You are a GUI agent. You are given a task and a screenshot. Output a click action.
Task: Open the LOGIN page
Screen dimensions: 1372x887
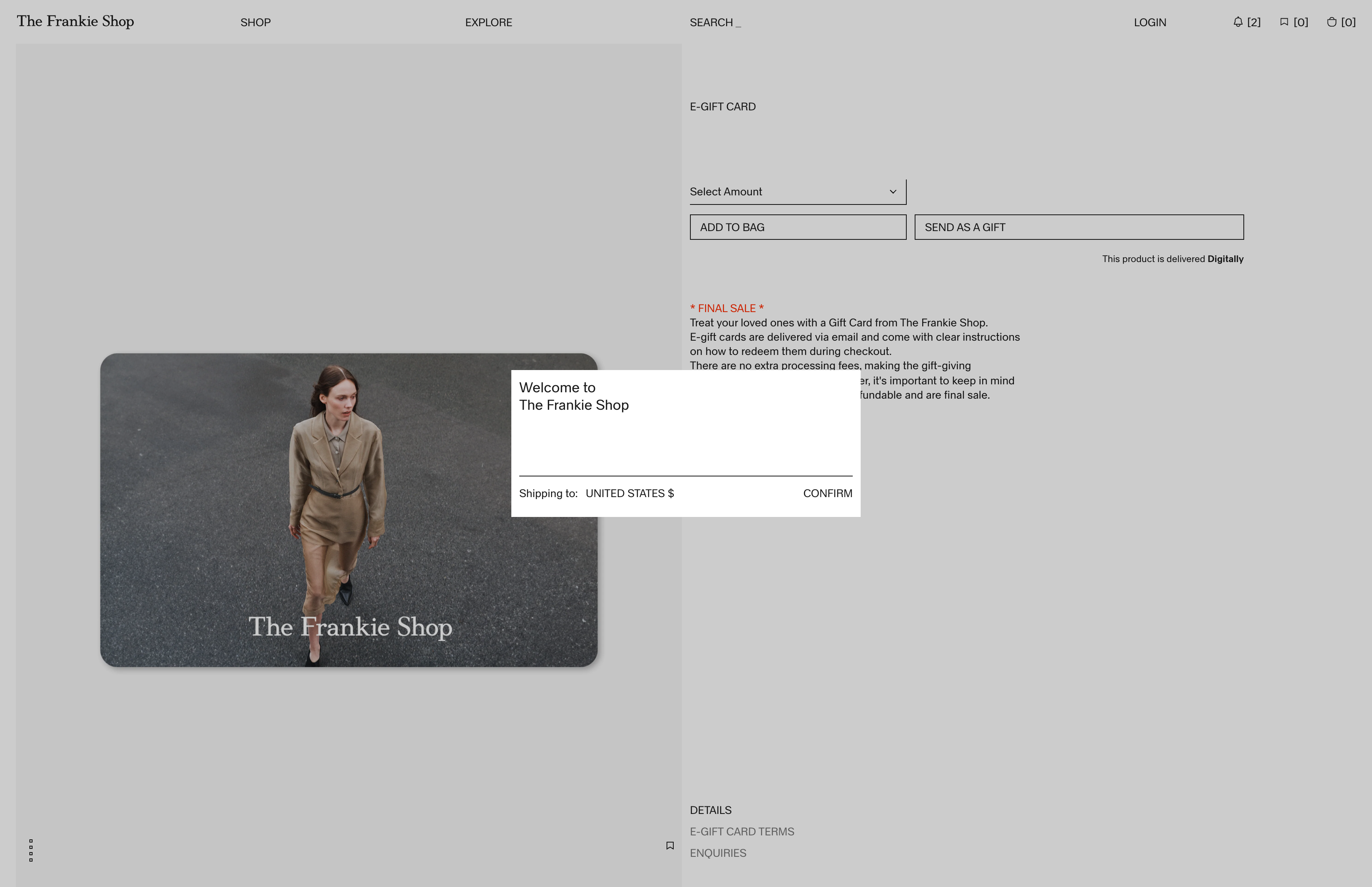(x=1149, y=22)
